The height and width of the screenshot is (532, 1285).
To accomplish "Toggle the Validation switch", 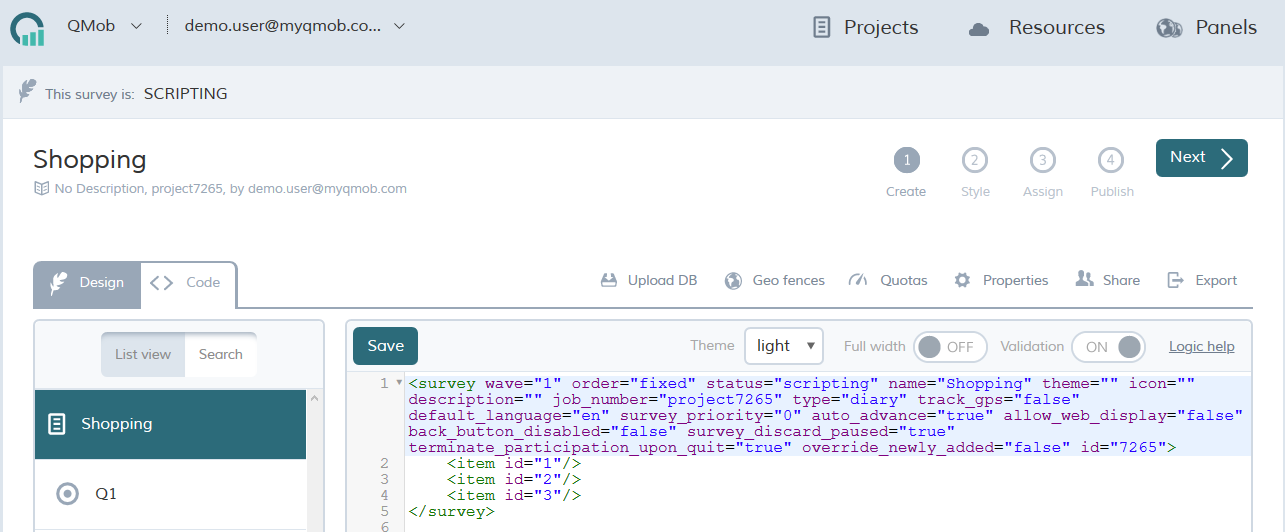I will click(1108, 347).
